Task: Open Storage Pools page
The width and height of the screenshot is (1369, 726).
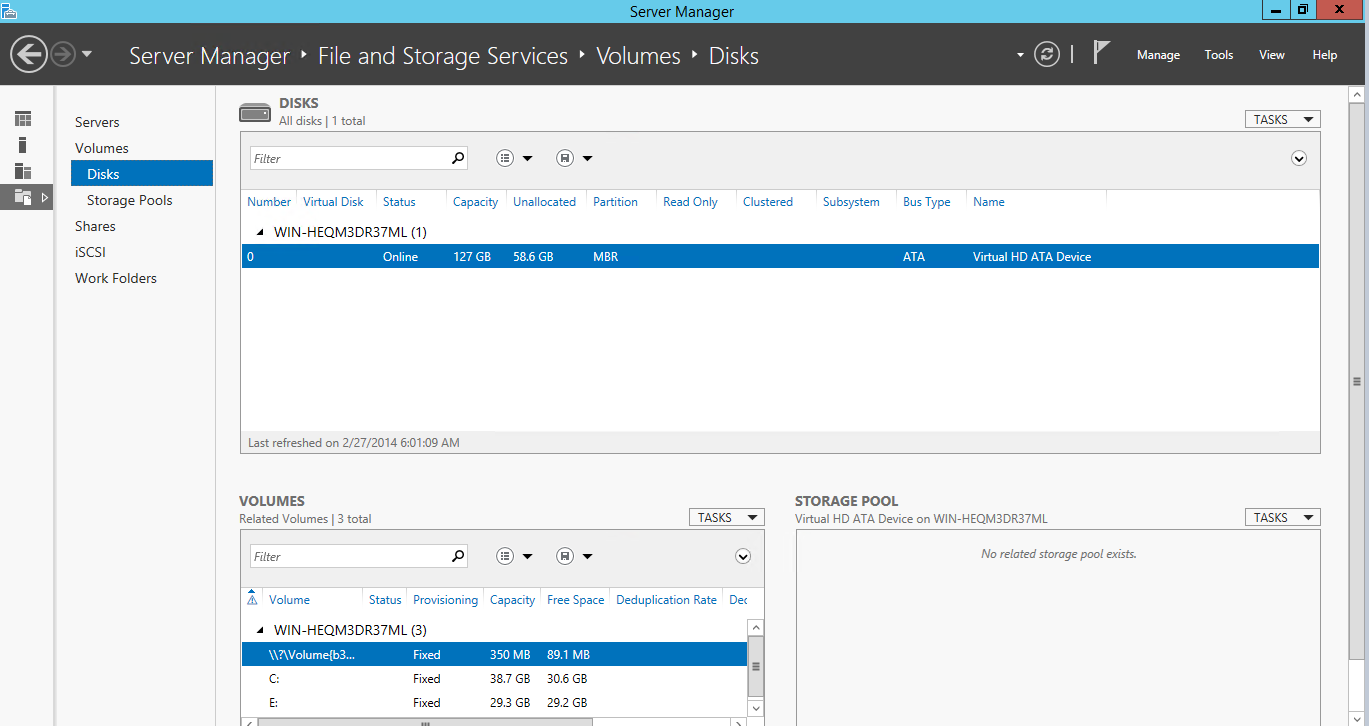Action: click(130, 200)
